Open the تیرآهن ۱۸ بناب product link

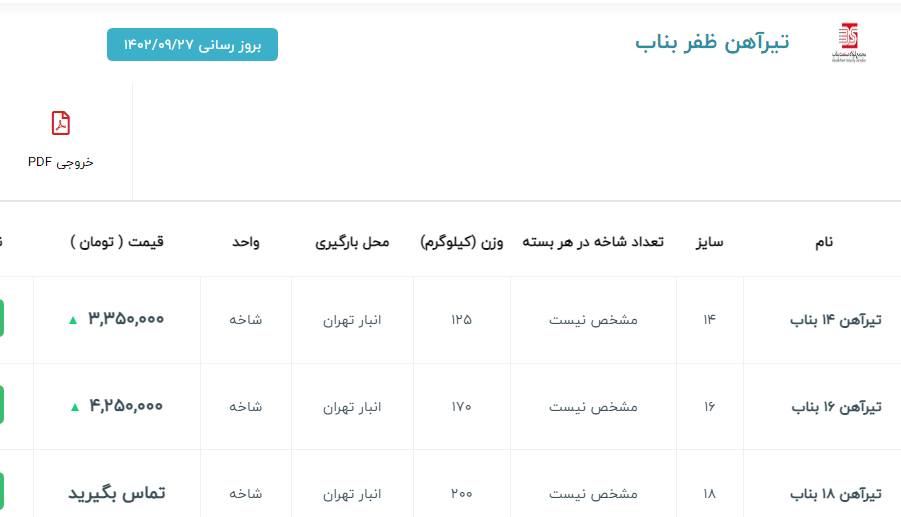click(x=836, y=494)
